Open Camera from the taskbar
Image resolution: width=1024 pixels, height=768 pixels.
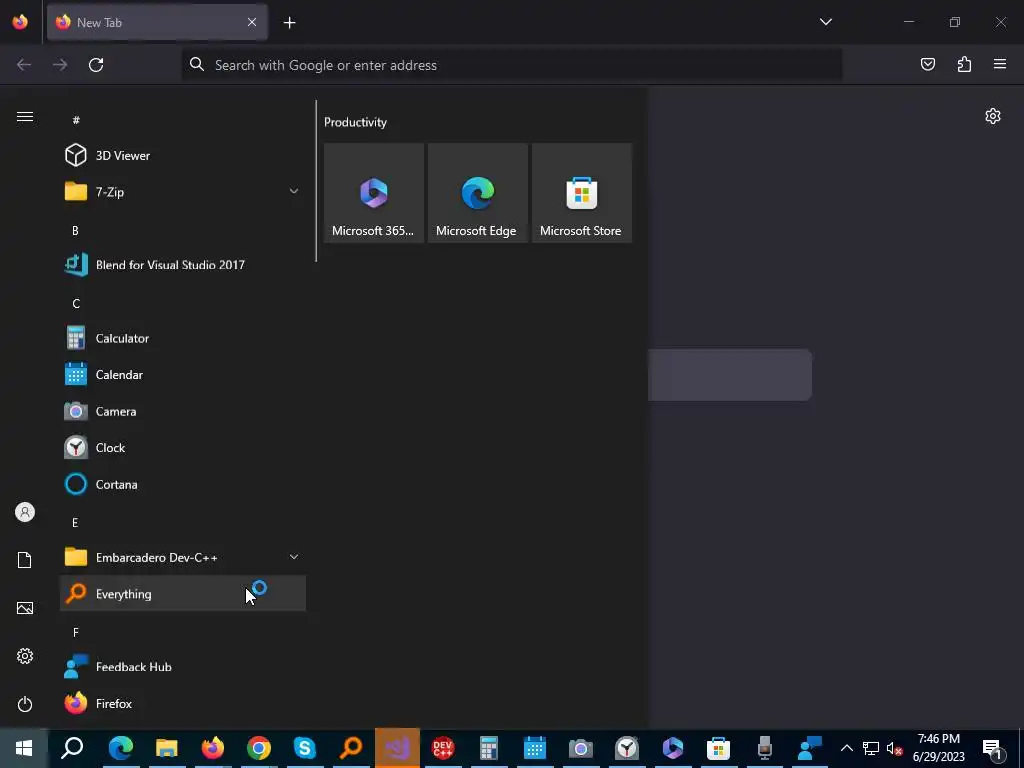pyautogui.click(x=581, y=748)
